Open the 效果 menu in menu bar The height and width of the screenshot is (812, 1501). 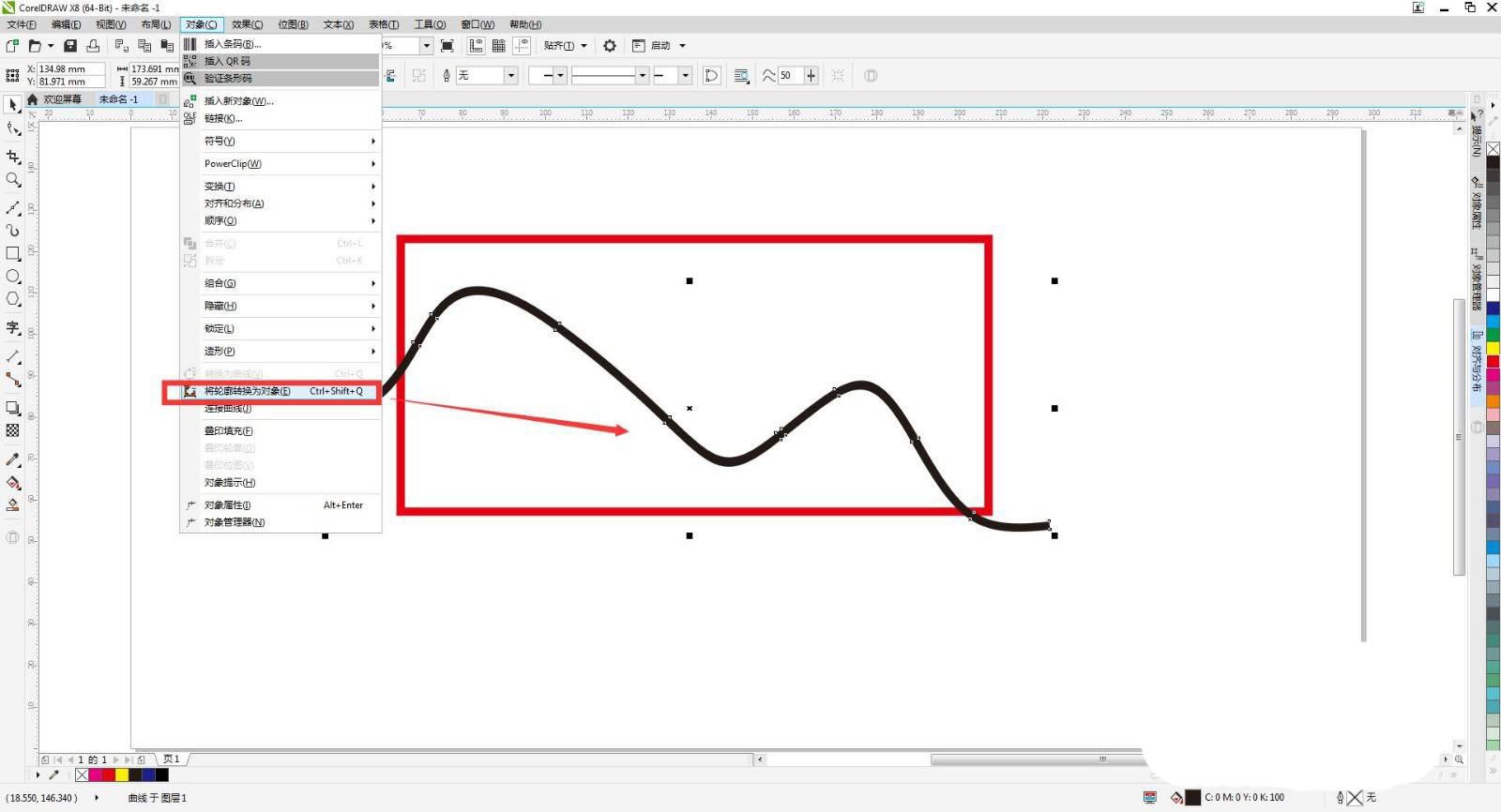point(247,24)
